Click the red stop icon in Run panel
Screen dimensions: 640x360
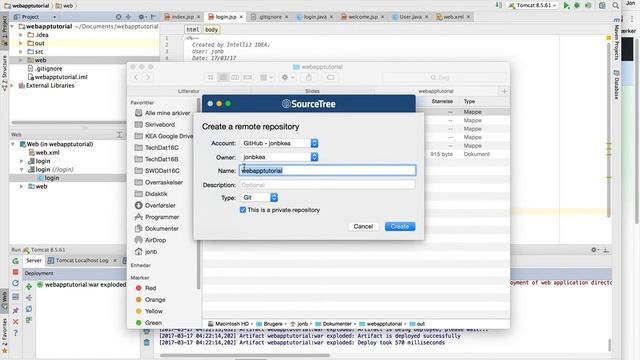(16, 272)
